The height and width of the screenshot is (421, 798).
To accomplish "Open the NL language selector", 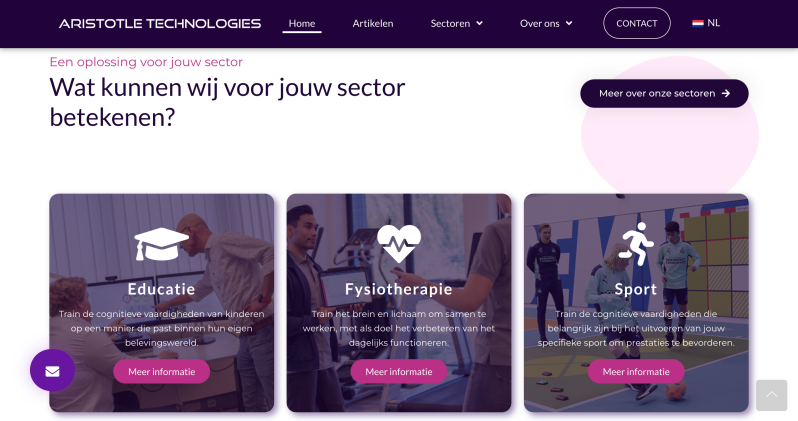I will 706,23.
